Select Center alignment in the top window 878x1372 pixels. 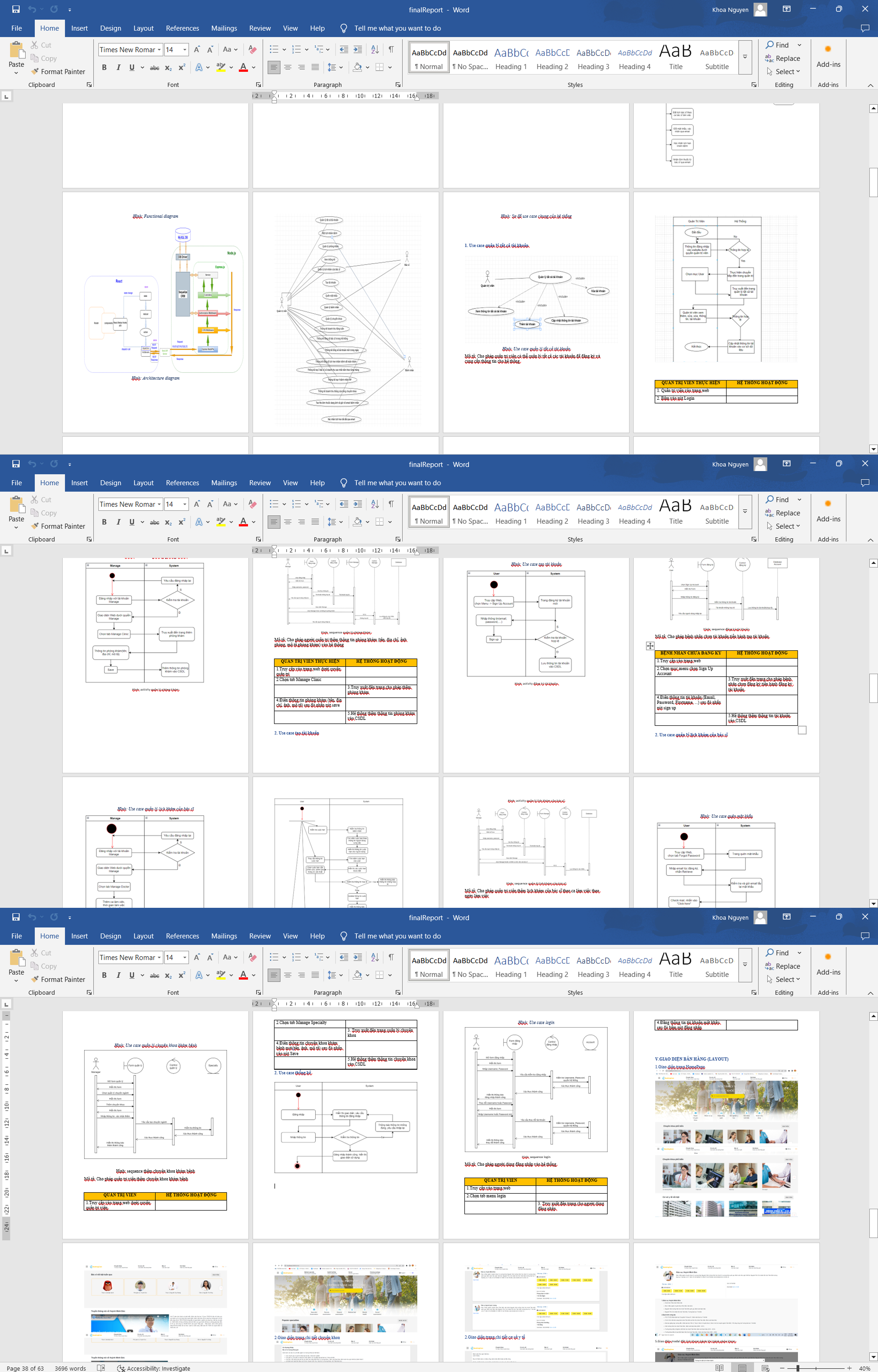(x=288, y=68)
